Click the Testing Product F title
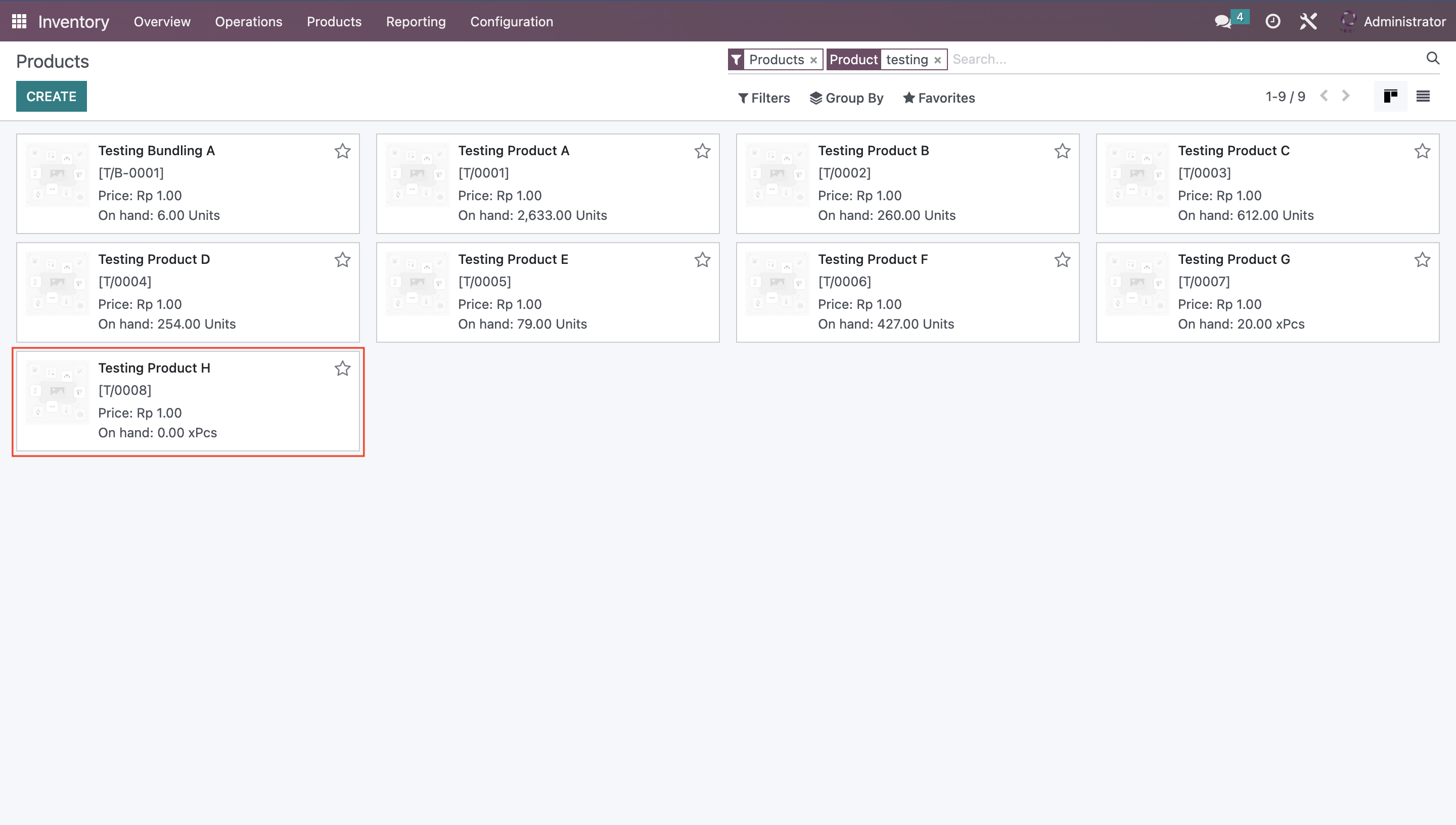Image resolution: width=1456 pixels, height=825 pixels. tap(873, 259)
